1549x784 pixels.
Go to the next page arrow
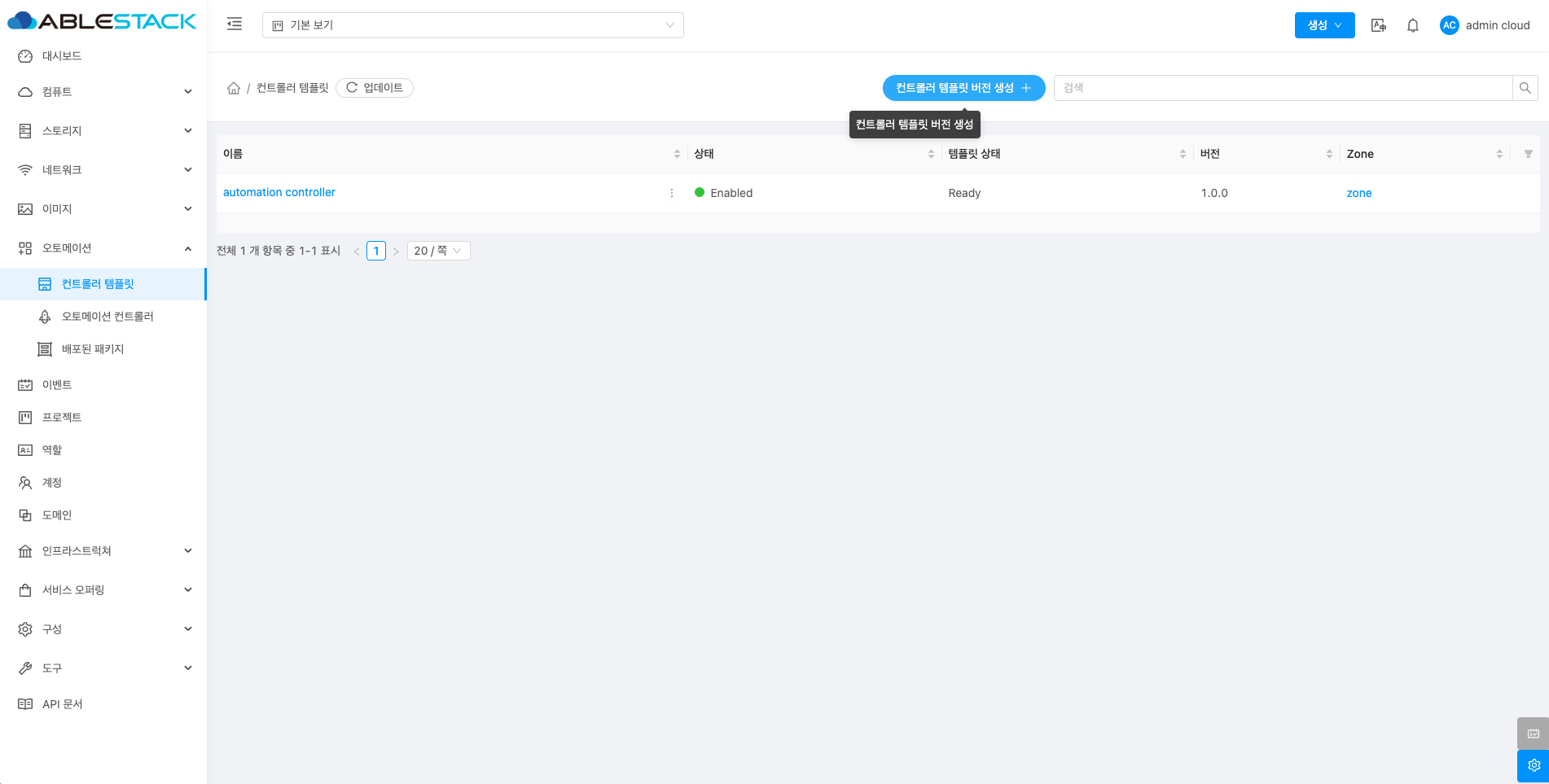coord(396,252)
